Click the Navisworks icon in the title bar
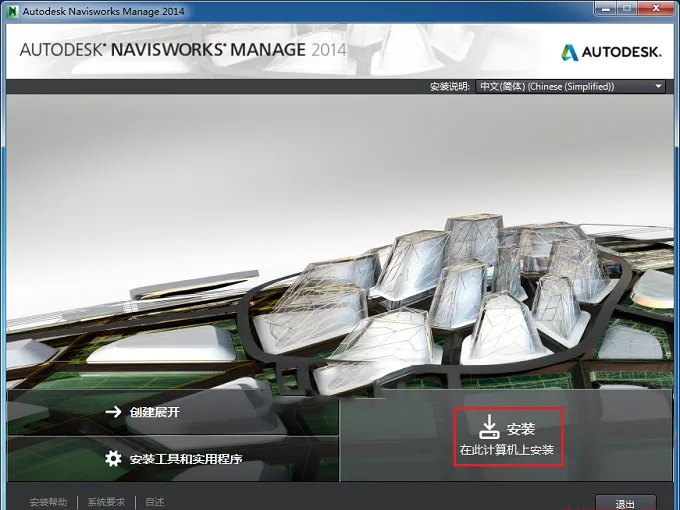The image size is (680, 510). (x=13, y=11)
